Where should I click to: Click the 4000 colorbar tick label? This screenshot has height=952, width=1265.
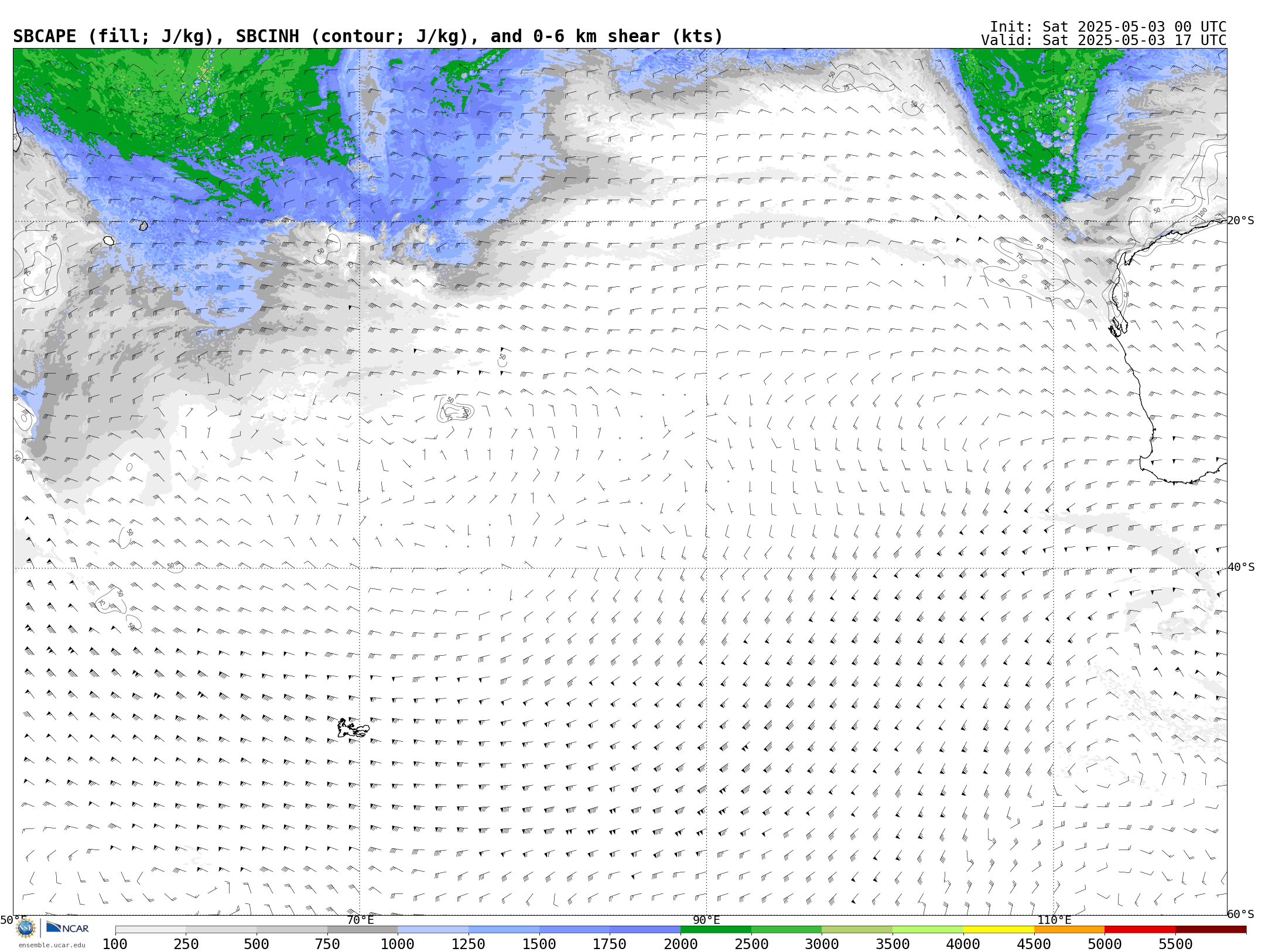pos(963,944)
